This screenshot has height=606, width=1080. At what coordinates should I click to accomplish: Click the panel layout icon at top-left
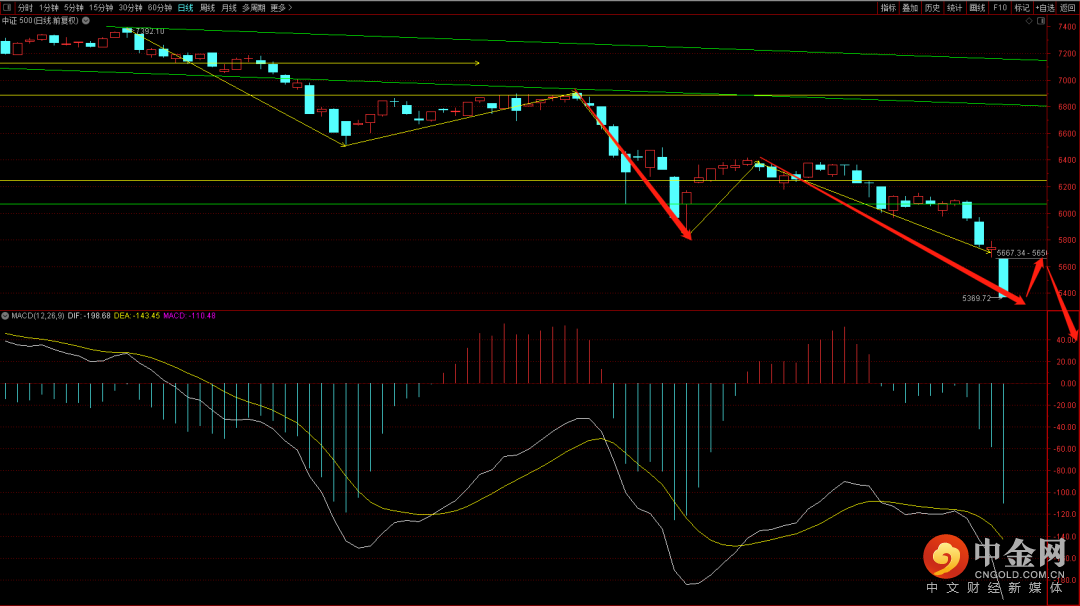(x=6, y=7)
